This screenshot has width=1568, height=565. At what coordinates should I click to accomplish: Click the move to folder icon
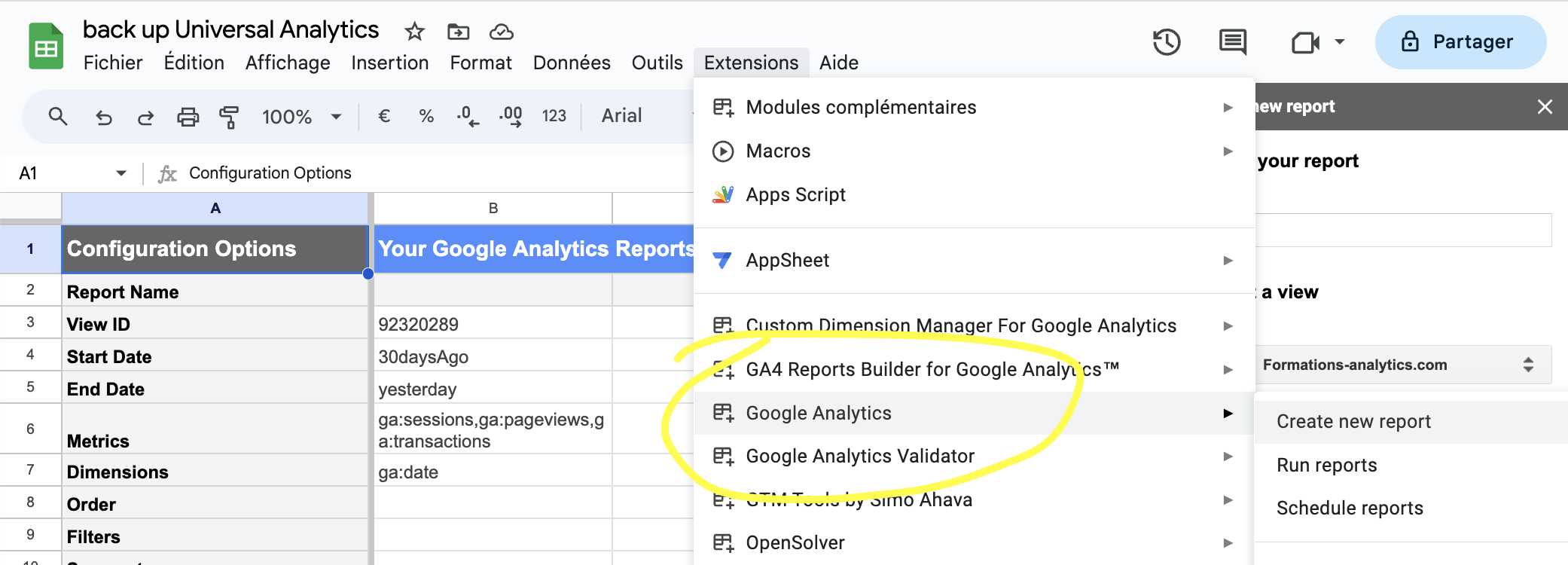[x=458, y=32]
